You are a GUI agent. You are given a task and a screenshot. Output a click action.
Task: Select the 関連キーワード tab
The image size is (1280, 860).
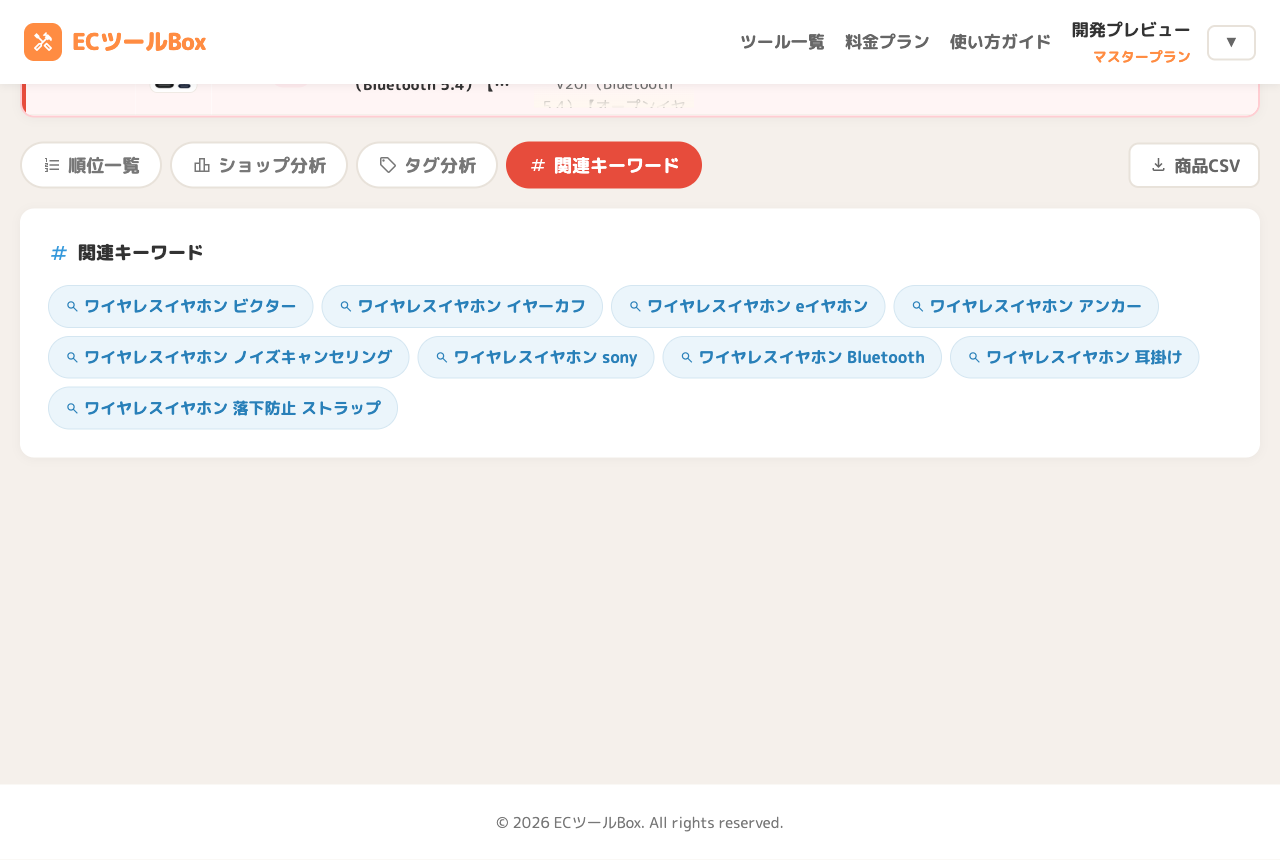click(604, 165)
